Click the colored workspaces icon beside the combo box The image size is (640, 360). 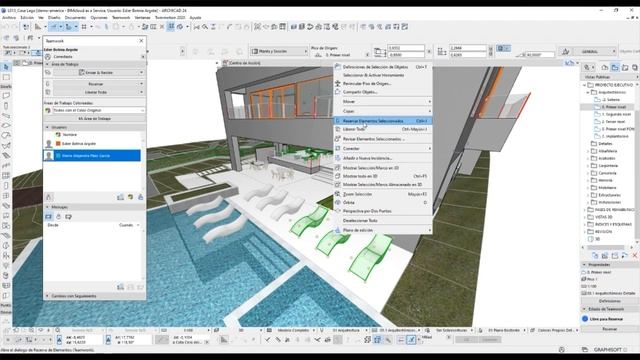click(48, 110)
